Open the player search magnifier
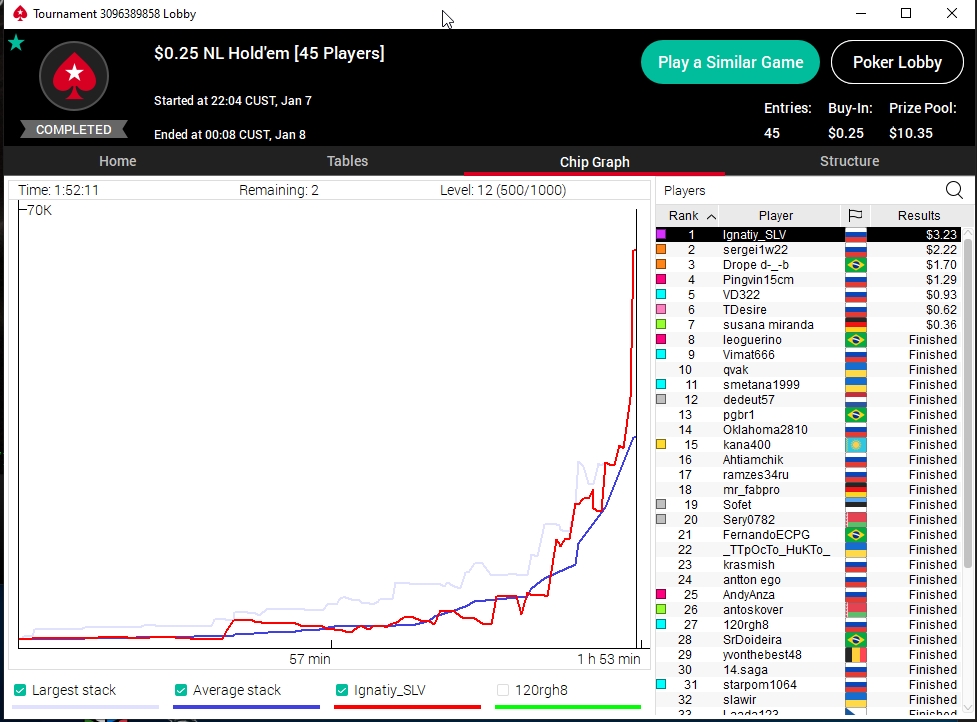Screen dimensions: 977x722 pyautogui.click(x=954, y=190)
